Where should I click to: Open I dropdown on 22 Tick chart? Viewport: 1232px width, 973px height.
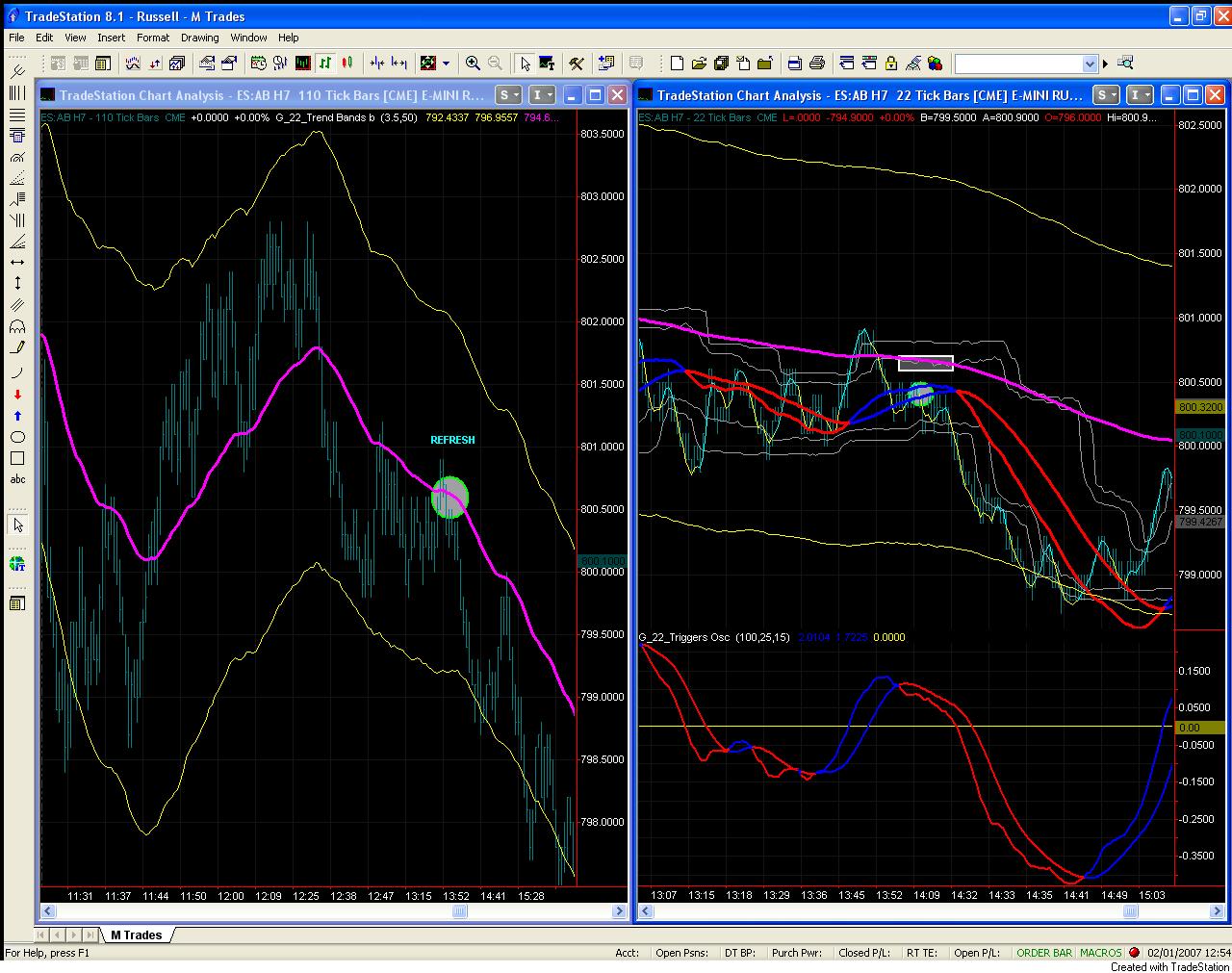(x=1141, y=94)
